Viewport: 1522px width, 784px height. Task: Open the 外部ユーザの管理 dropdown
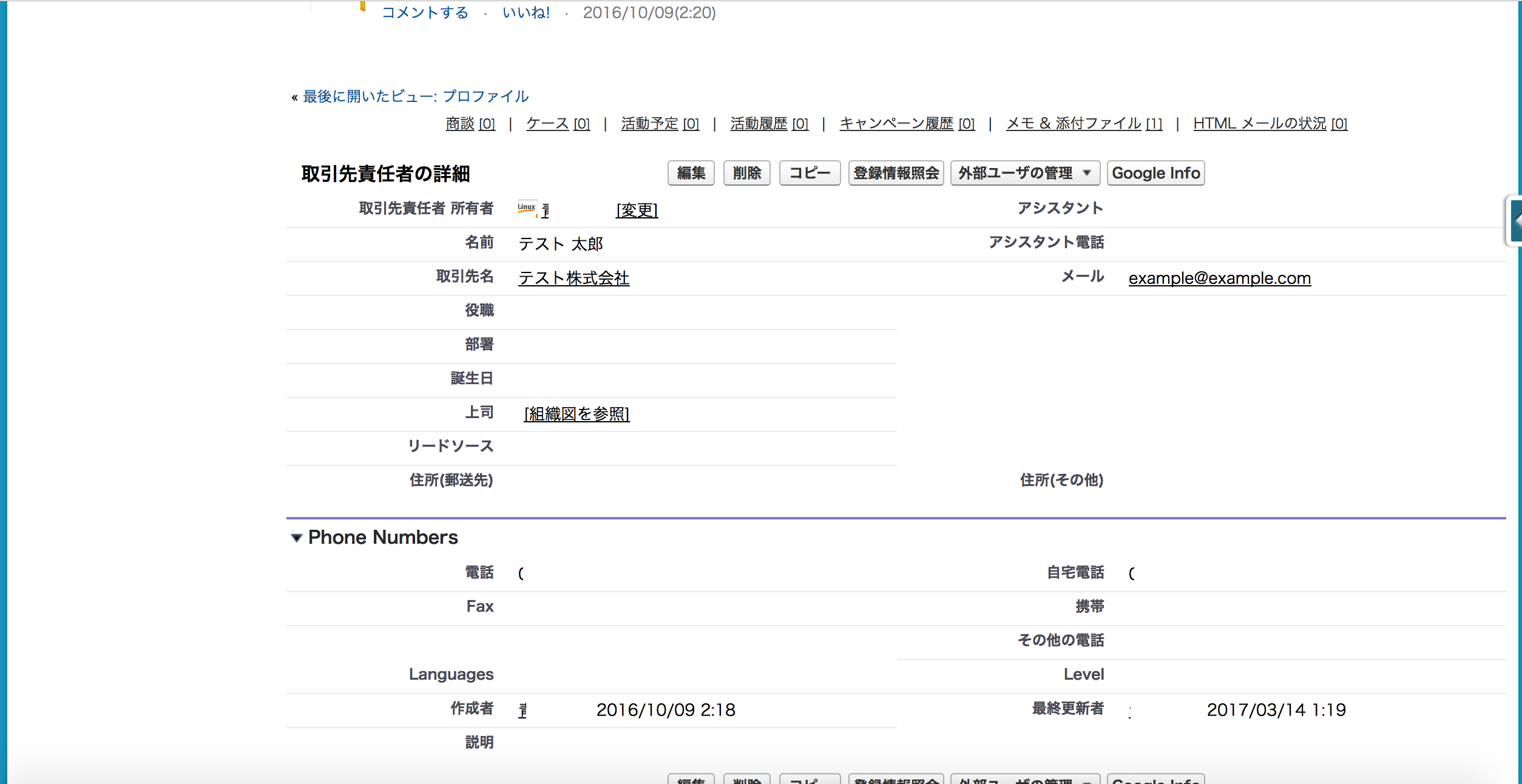coord(1025,173)
